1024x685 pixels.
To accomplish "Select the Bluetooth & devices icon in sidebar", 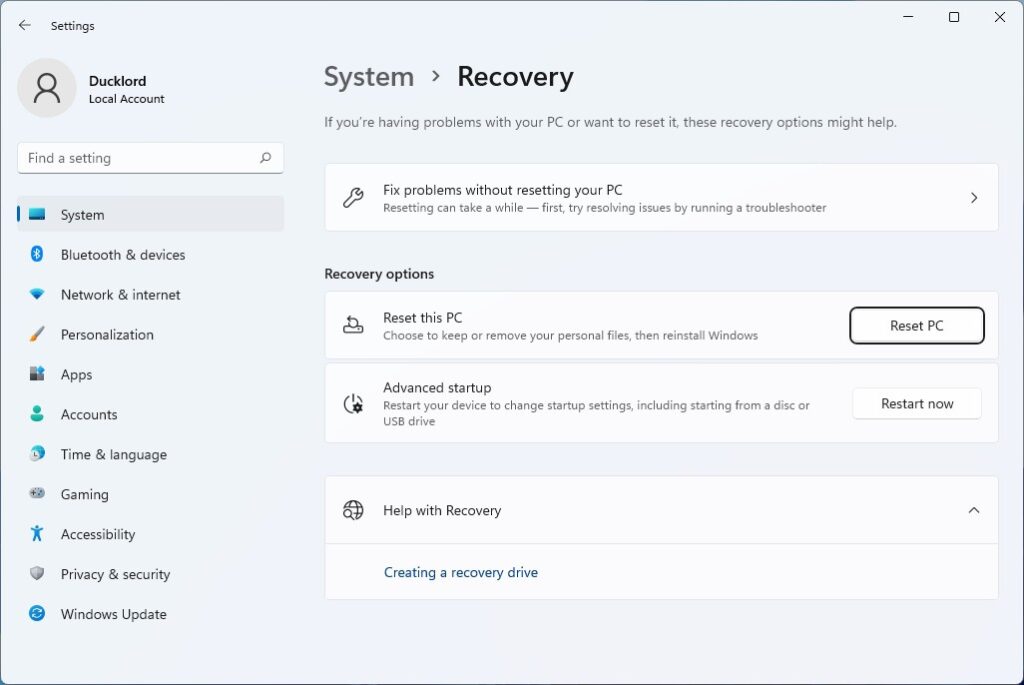I will point(36,255).
